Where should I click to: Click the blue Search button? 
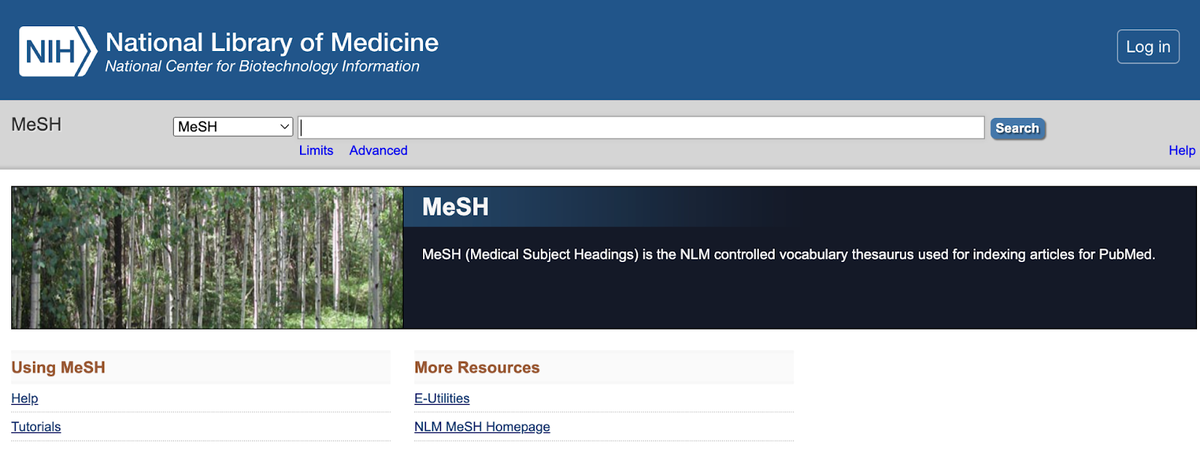point(1017,128)
